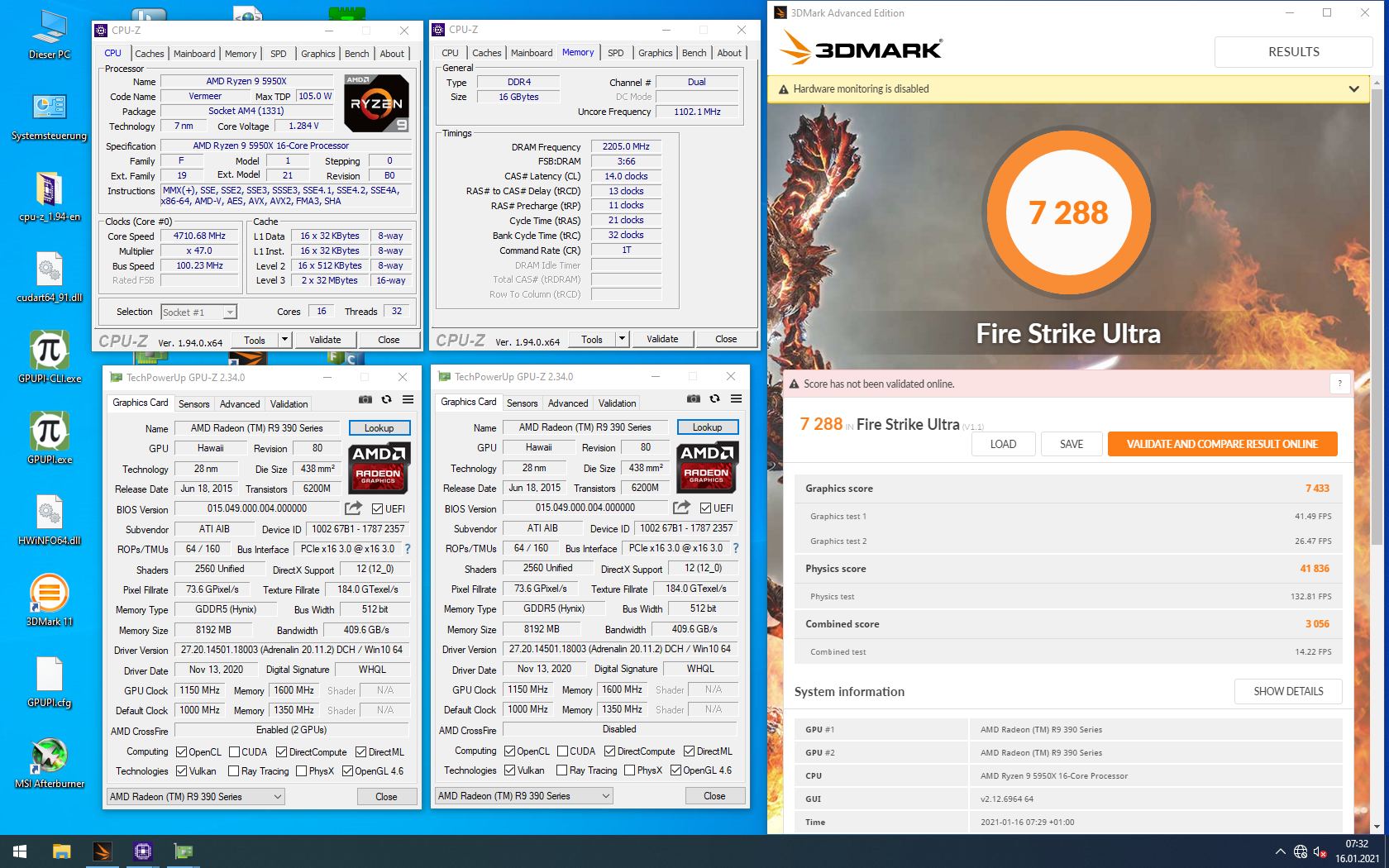Image resolution: width=1389 pixels, height=868 pixels.
Task: Launch 3DMark 11 desktop shortcut
Action: click(50, 600)
